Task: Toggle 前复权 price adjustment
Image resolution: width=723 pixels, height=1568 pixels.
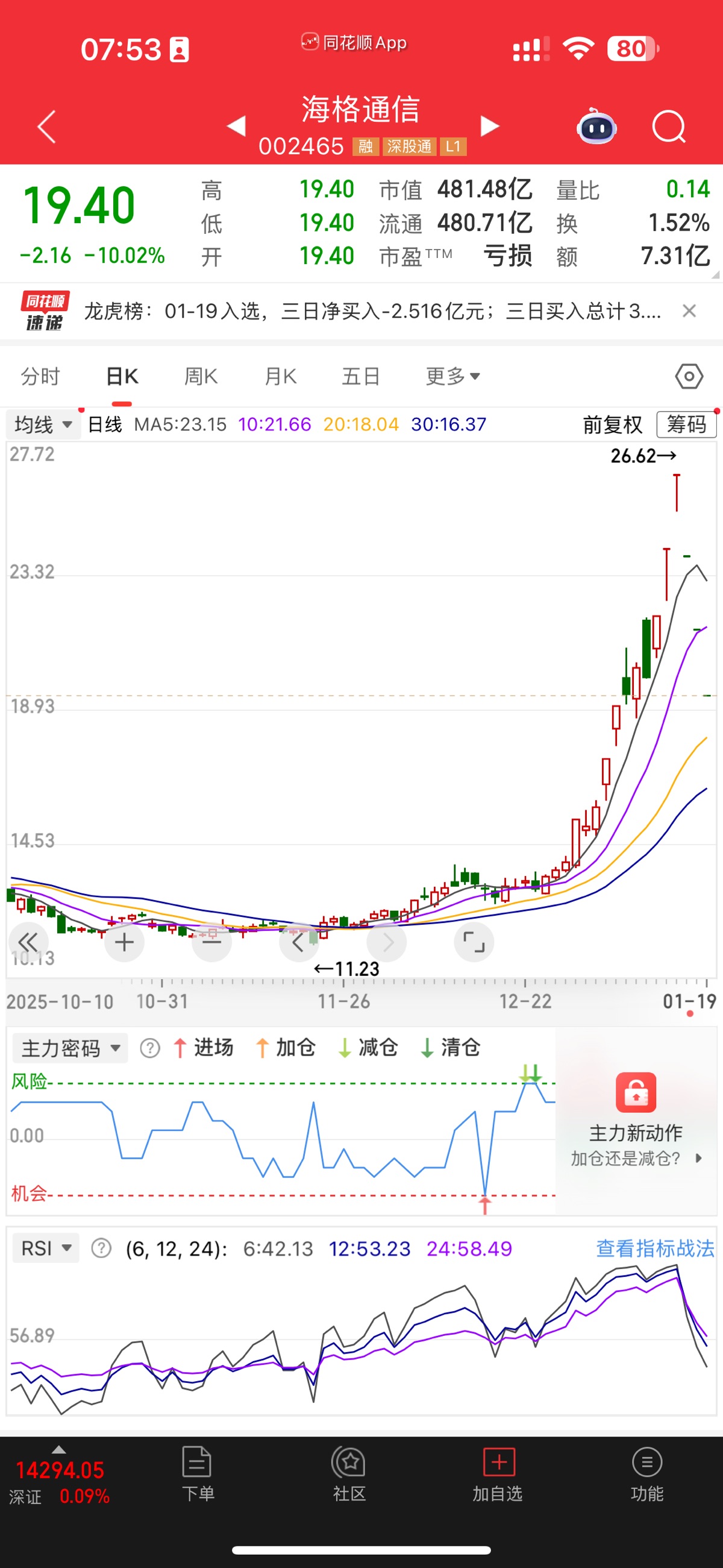Action: pyautogui.click(x=612, y=424)
